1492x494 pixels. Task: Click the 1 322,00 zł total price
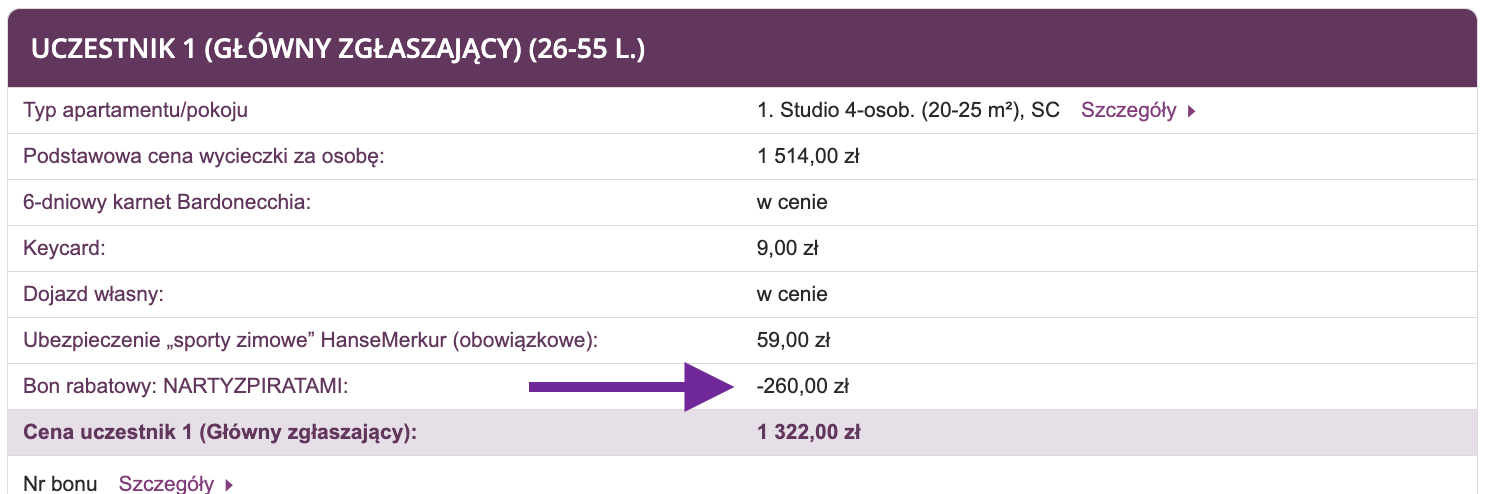pyautogui.click(x=810, y=433)
